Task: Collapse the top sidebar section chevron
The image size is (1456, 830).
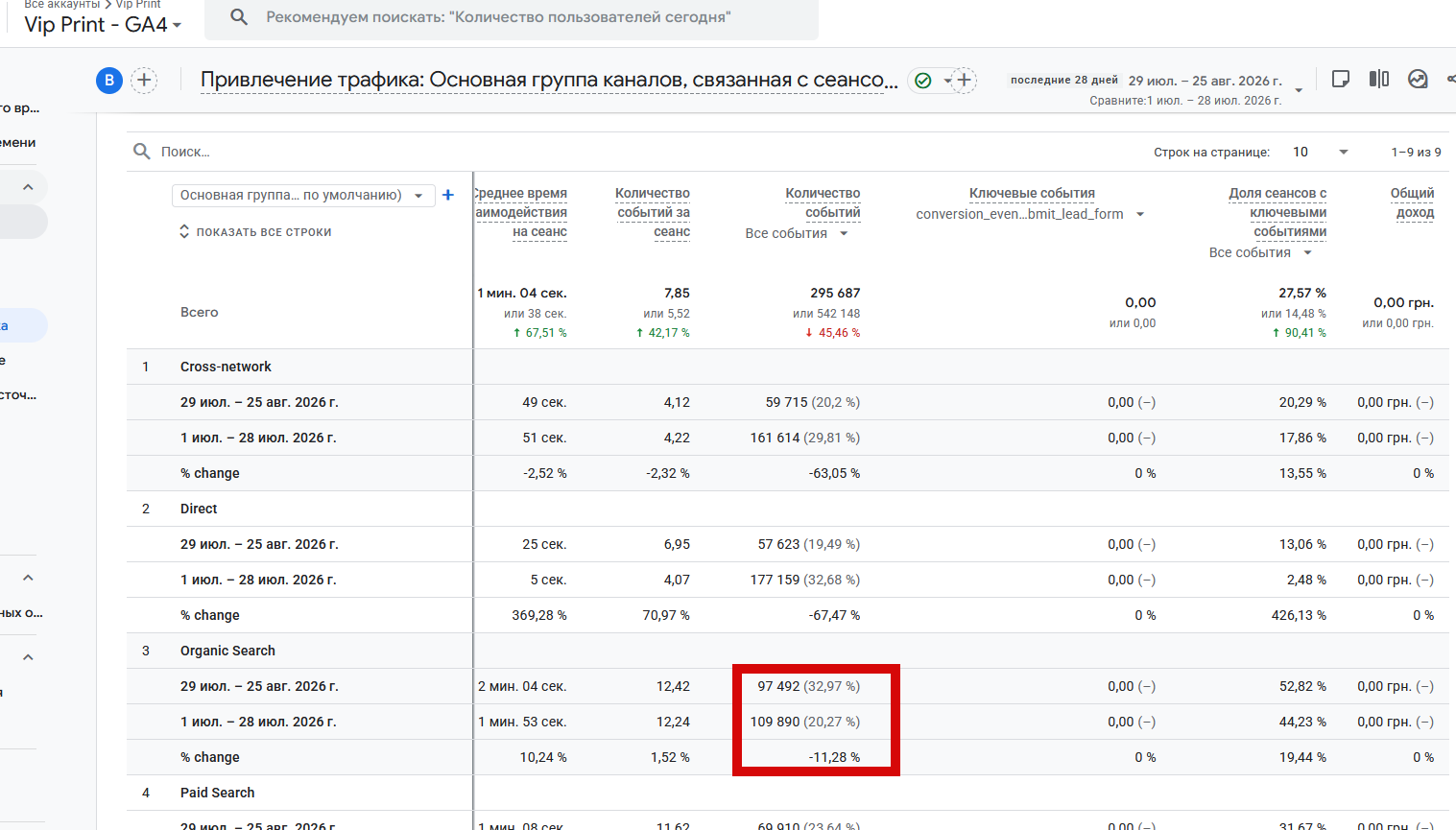Action: (28, 187)
